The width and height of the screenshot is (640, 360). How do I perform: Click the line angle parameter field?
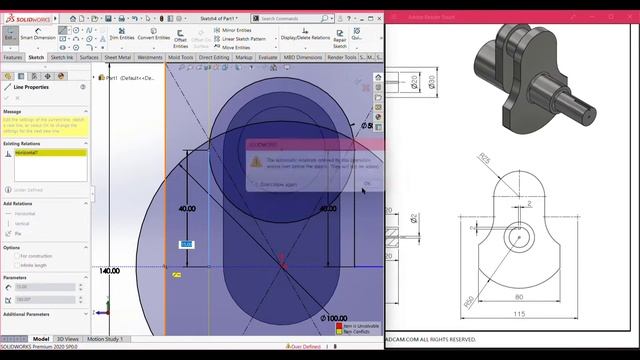45,300
